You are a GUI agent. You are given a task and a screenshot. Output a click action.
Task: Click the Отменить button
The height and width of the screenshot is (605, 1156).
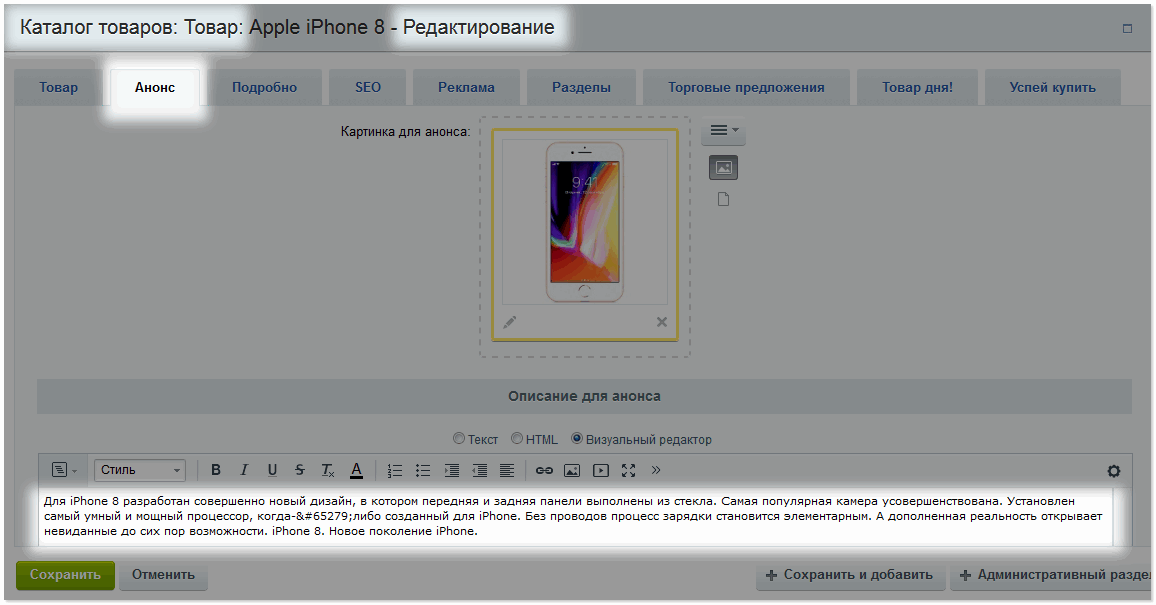tap(163, 575)
